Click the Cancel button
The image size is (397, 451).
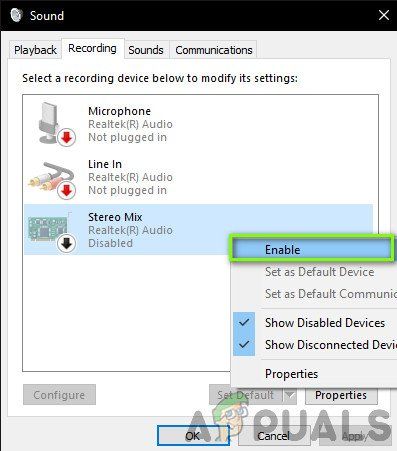274,436
